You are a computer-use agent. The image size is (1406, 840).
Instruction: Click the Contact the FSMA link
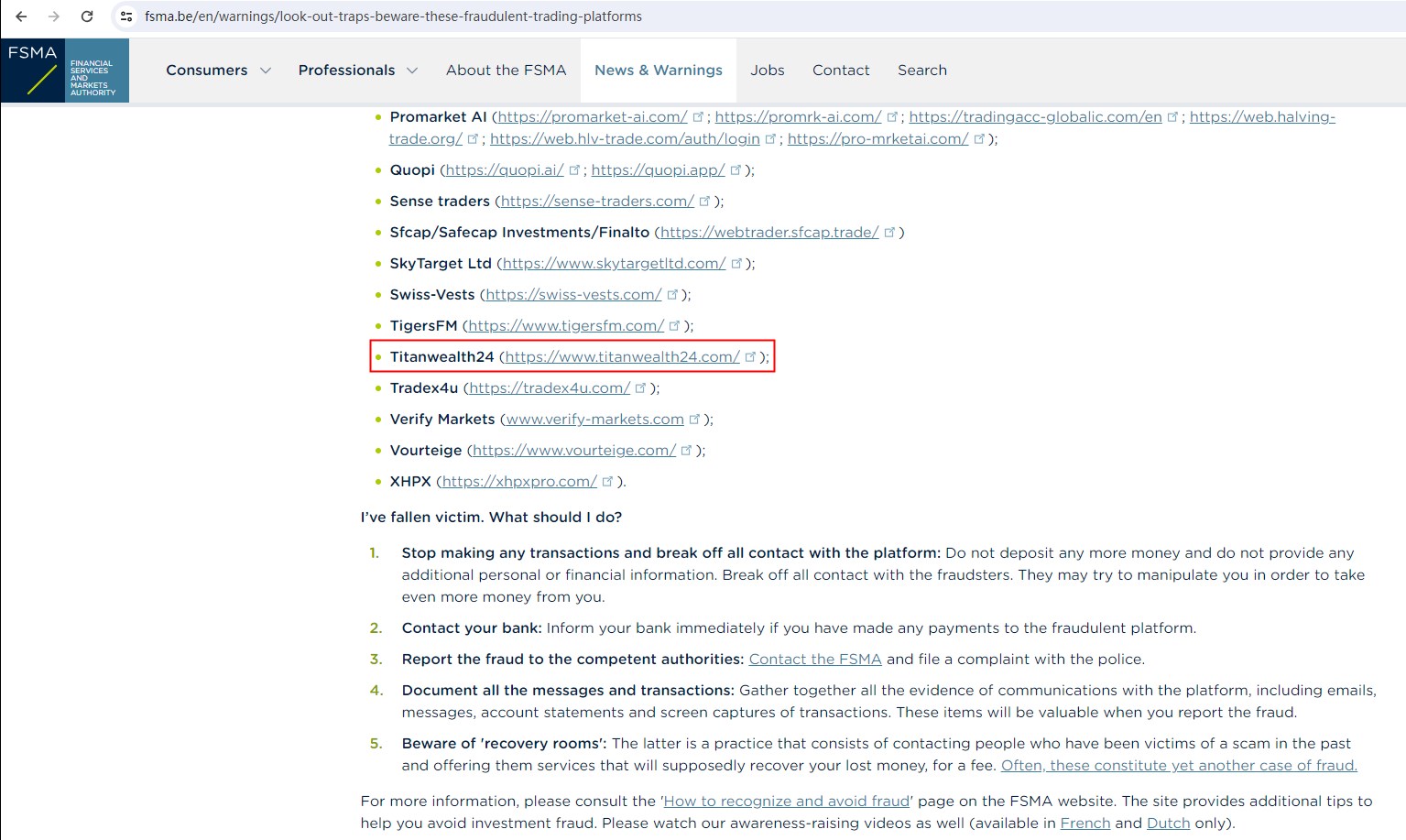(x=815, y=660)
